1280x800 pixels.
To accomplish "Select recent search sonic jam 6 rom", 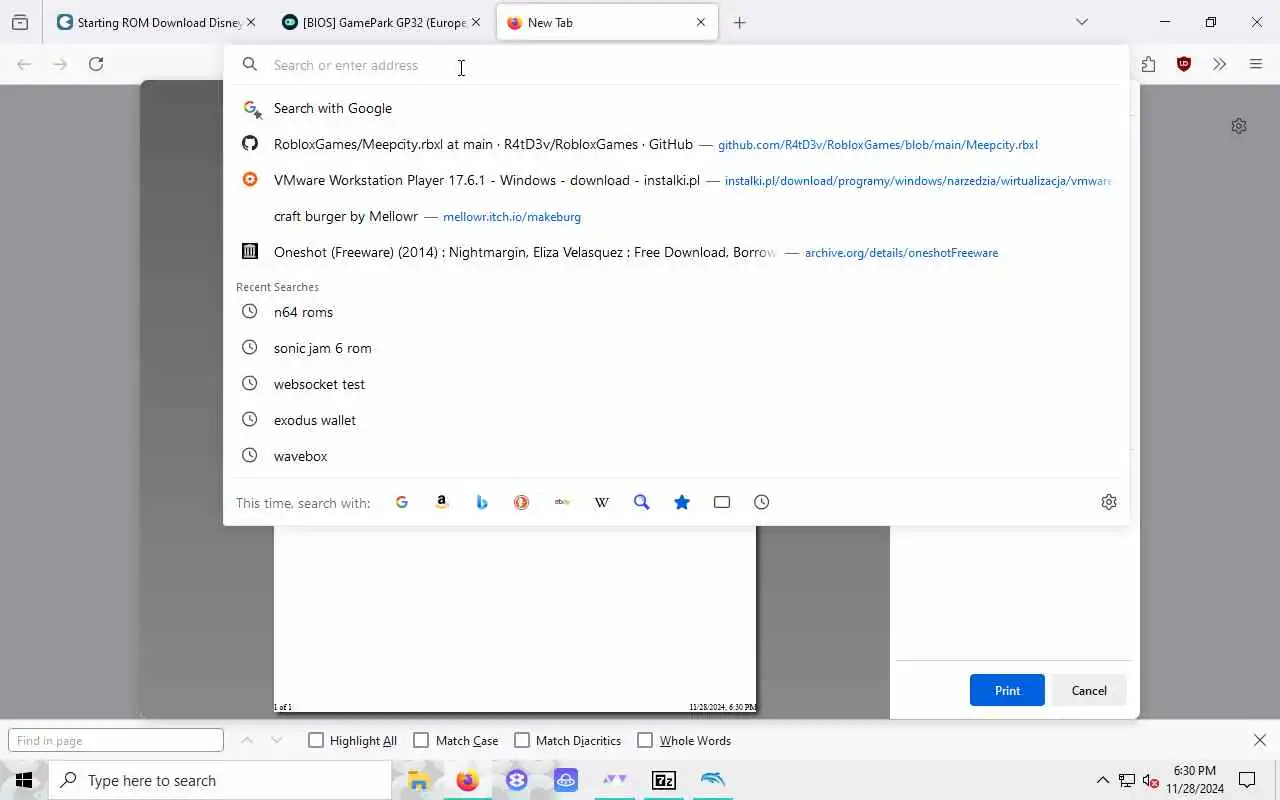I will pos(676,348).
